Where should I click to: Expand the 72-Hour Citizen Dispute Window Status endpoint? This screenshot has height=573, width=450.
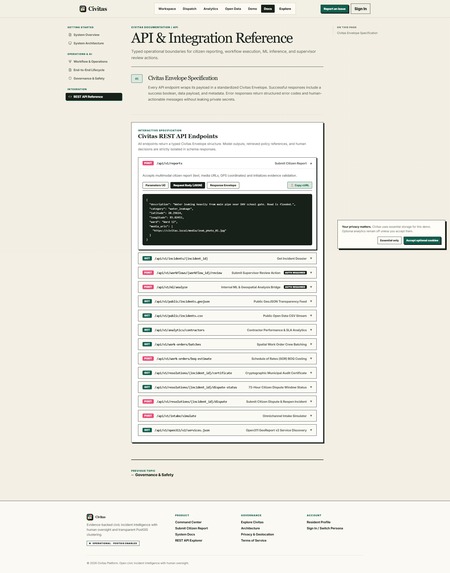[x=227, y=387]
